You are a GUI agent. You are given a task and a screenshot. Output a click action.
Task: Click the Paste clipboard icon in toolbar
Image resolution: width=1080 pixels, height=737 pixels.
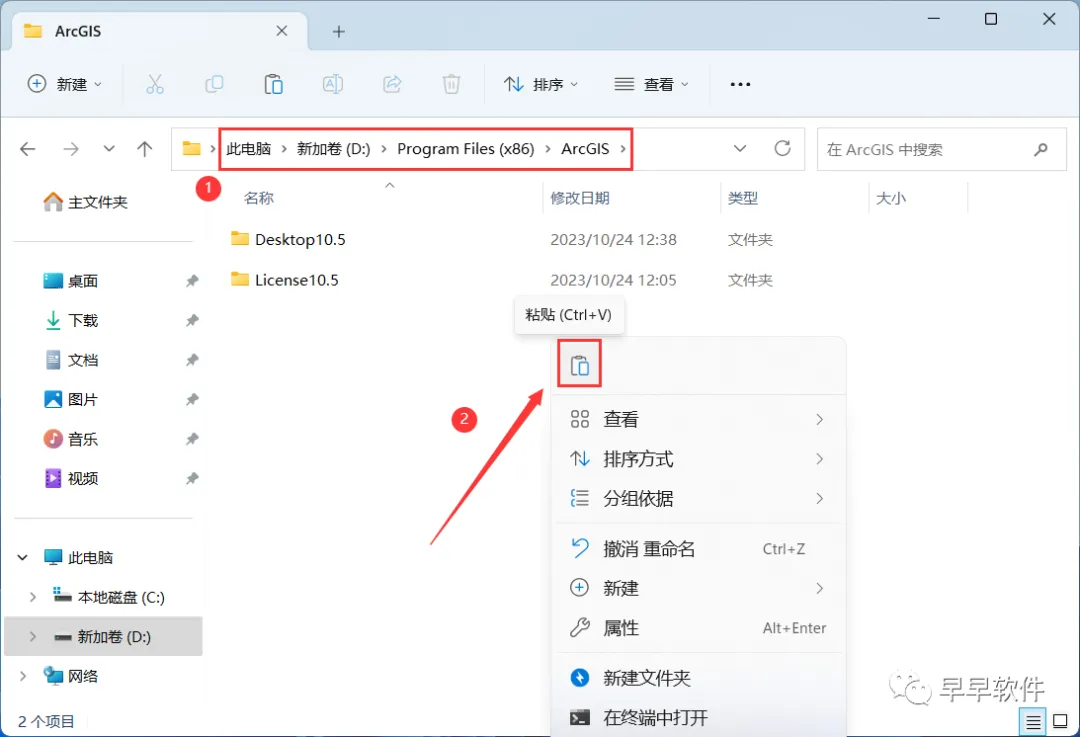[273, 84]
